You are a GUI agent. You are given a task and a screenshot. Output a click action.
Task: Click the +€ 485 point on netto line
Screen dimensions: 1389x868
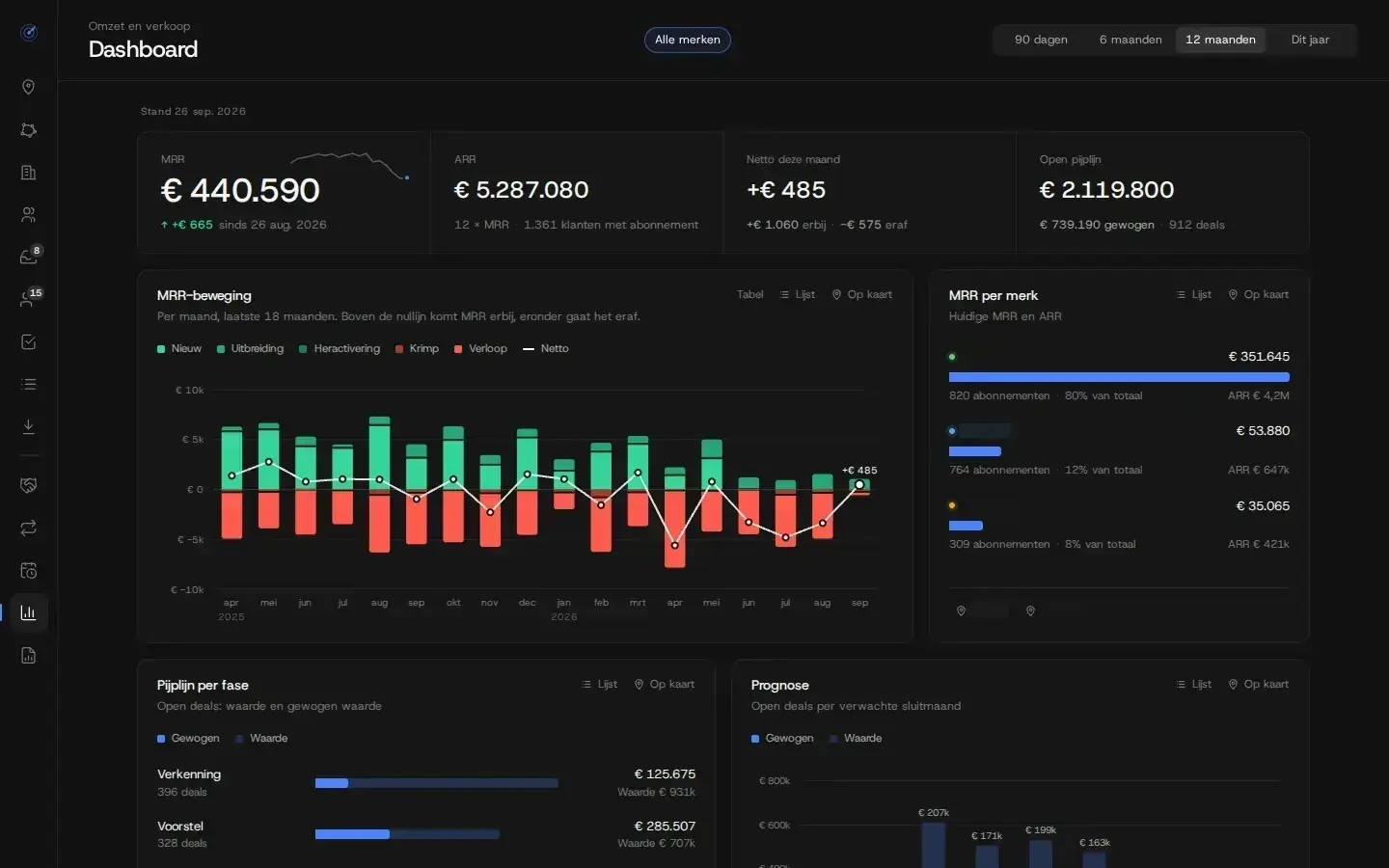click(x=859, y=484)
